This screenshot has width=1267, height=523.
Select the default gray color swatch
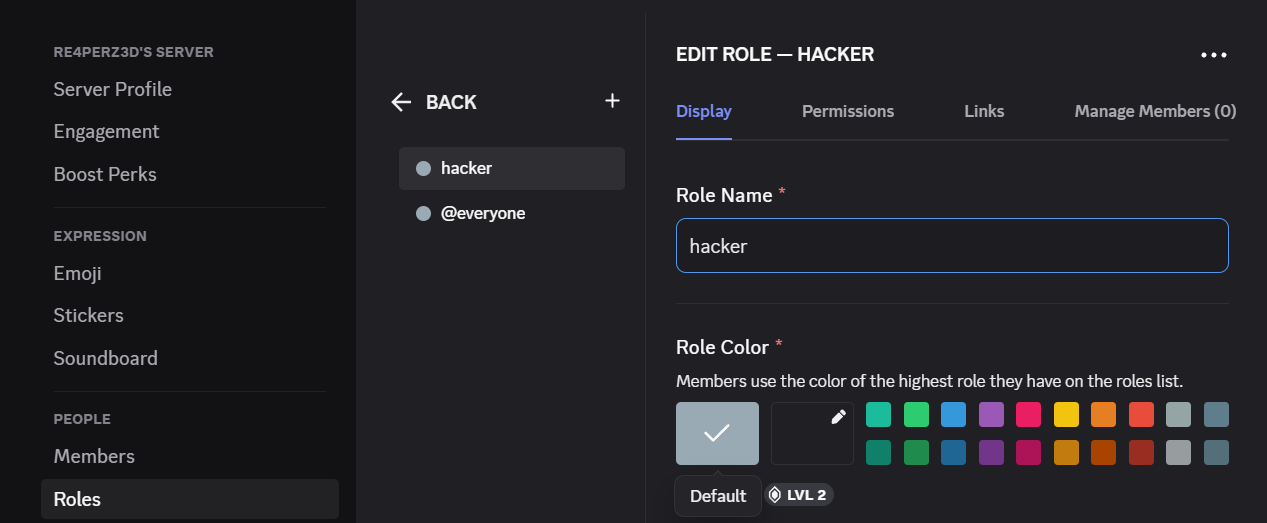[717, 433]
